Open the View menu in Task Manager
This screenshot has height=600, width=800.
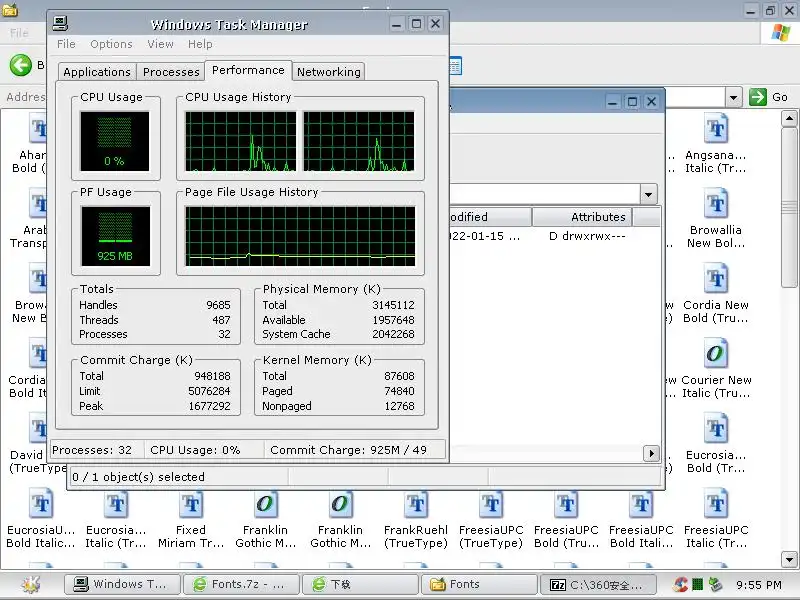tap(160, 44)
